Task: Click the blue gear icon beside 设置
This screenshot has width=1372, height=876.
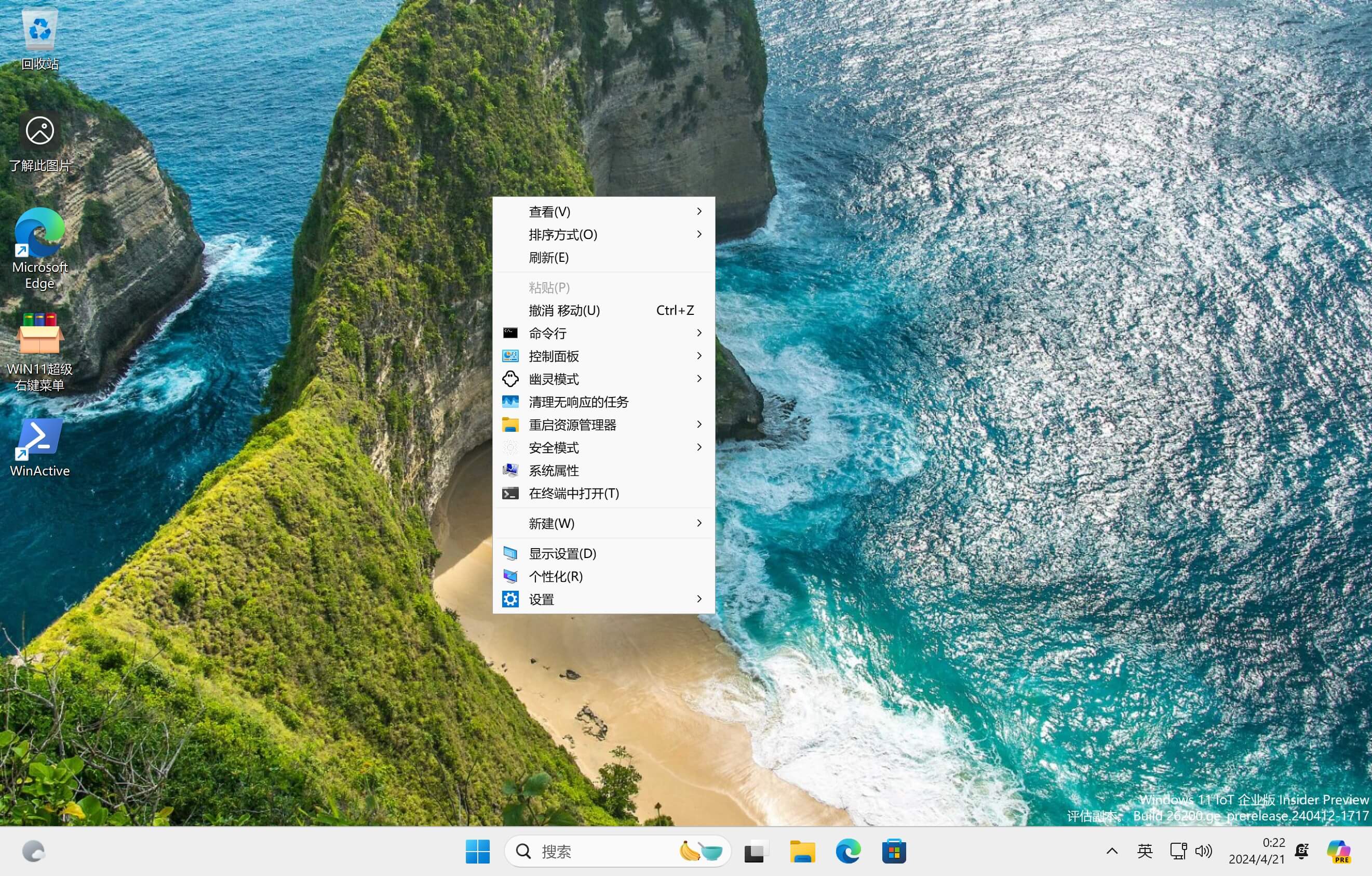Action: point(510,599)
